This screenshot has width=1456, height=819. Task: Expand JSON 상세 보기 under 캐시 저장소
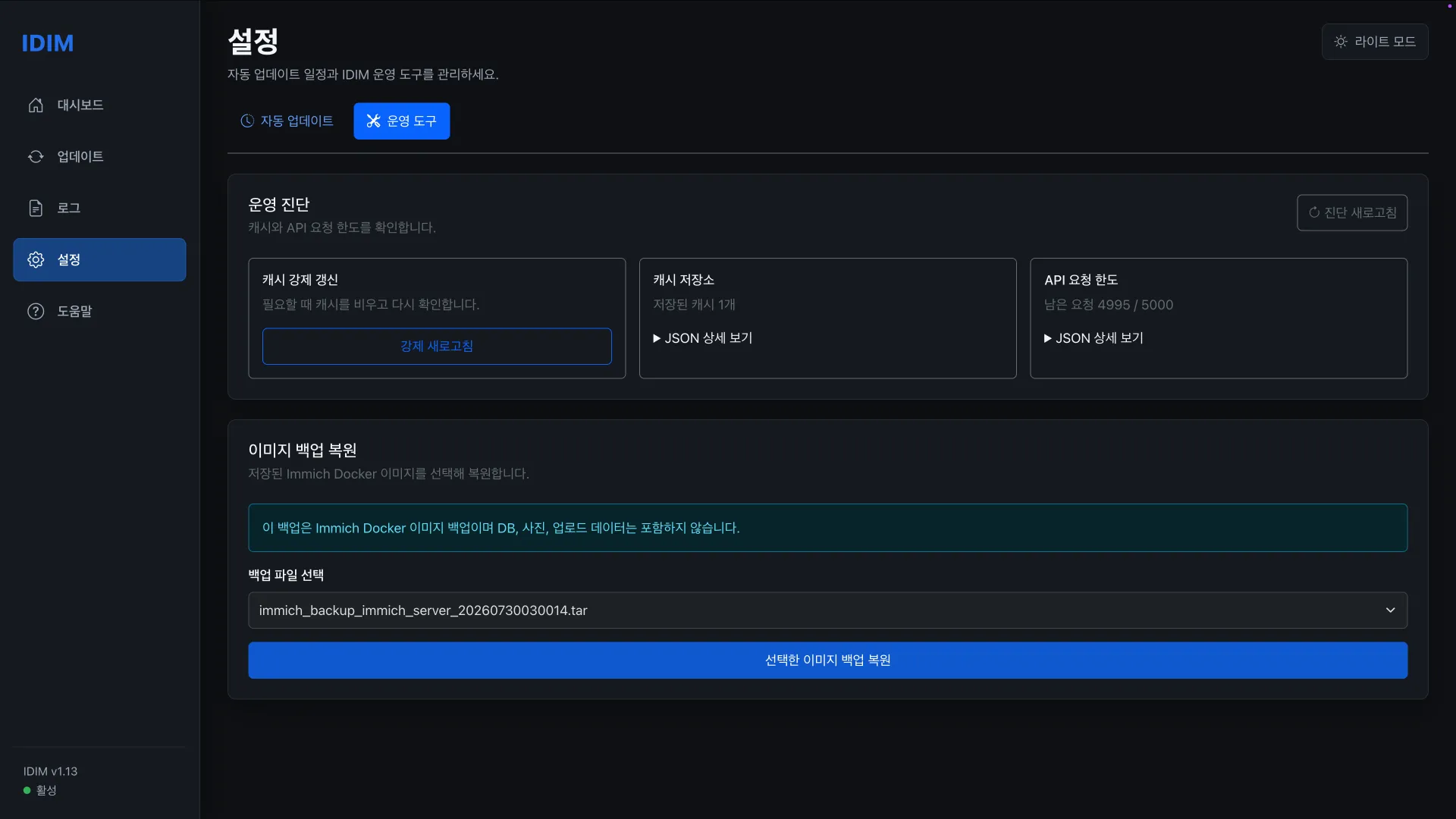702,338
